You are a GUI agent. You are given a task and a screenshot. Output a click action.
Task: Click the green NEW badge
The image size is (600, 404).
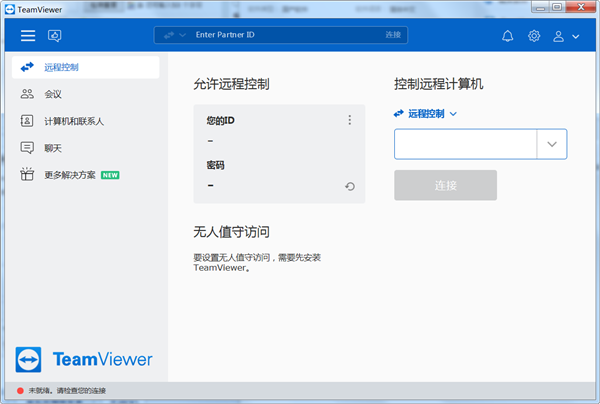click(110, 175)
